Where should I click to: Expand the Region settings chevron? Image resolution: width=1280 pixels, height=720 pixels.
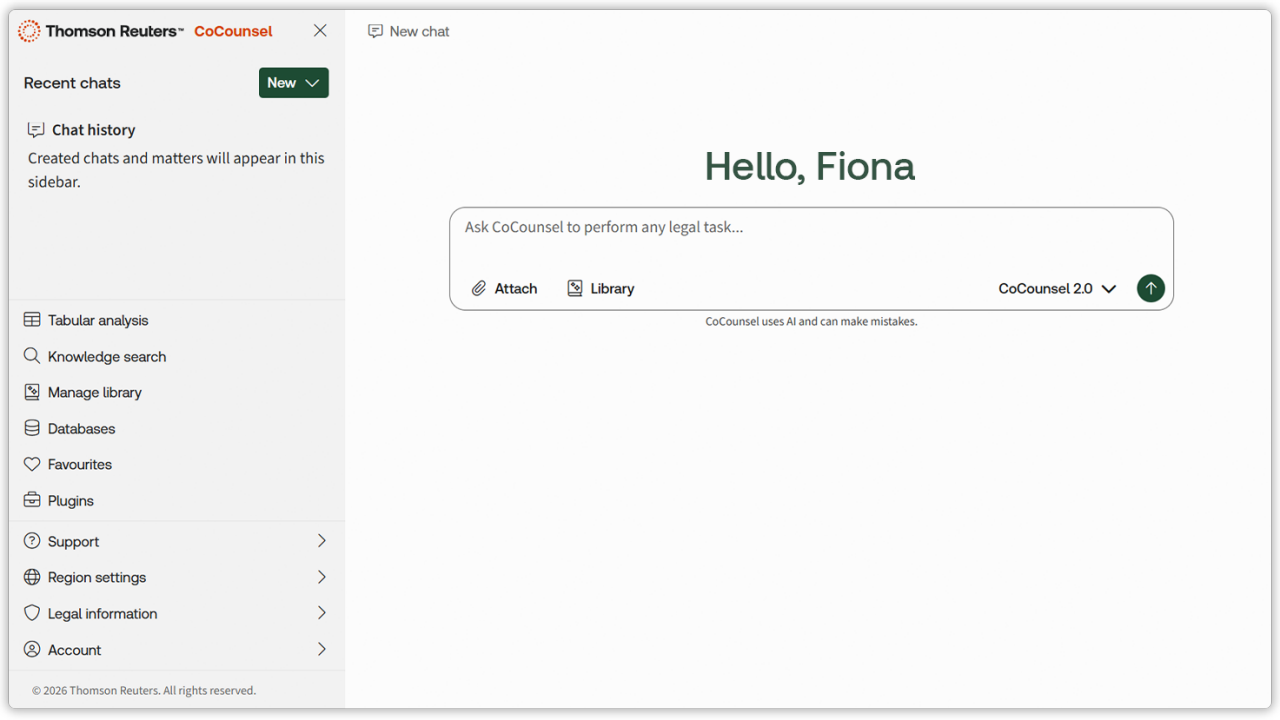click(x=322, y=577)
